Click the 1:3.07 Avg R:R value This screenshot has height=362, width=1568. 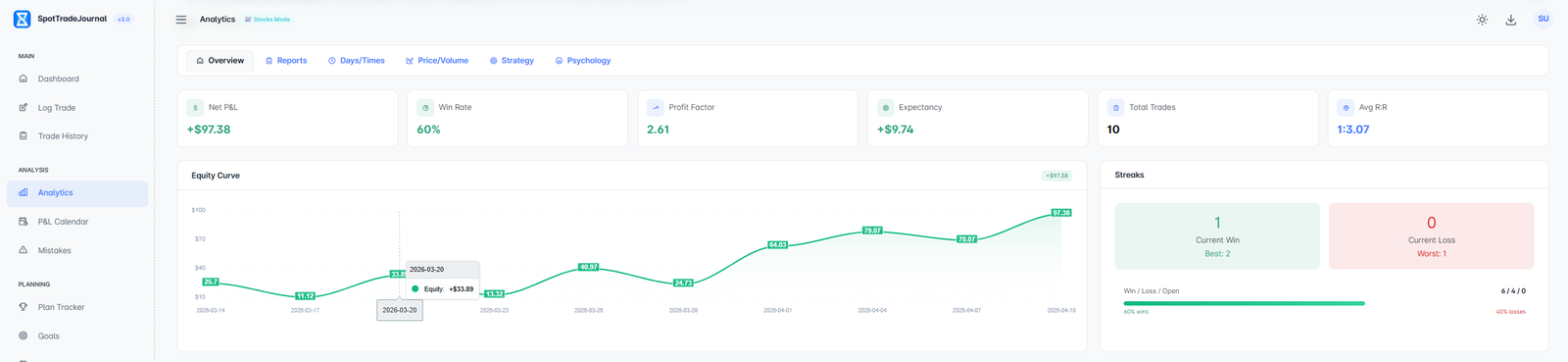tap(1352, 129)
